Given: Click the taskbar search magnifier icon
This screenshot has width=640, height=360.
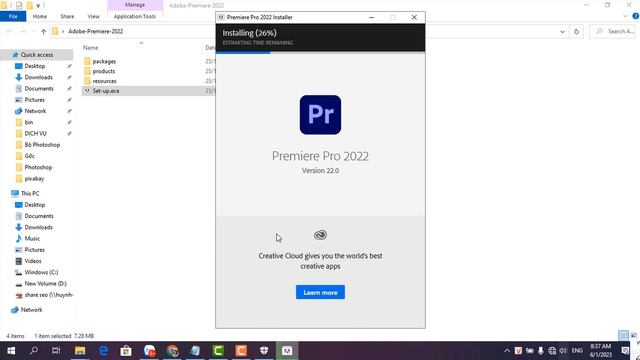Looking at the screenshot, I should click(34, 351).
